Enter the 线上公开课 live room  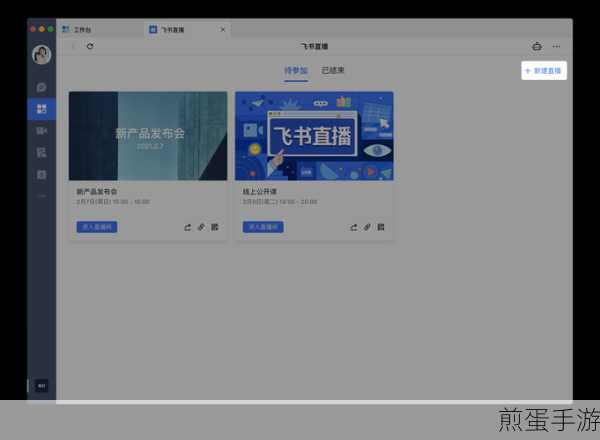[x=263, y=227]
